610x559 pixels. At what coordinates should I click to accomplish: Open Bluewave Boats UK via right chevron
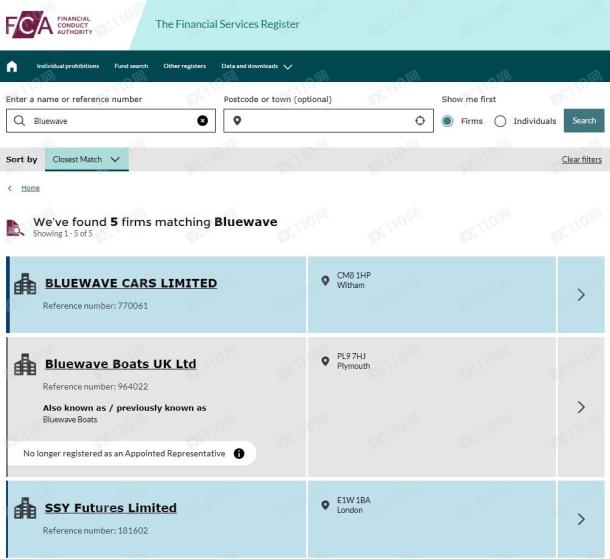581,407
